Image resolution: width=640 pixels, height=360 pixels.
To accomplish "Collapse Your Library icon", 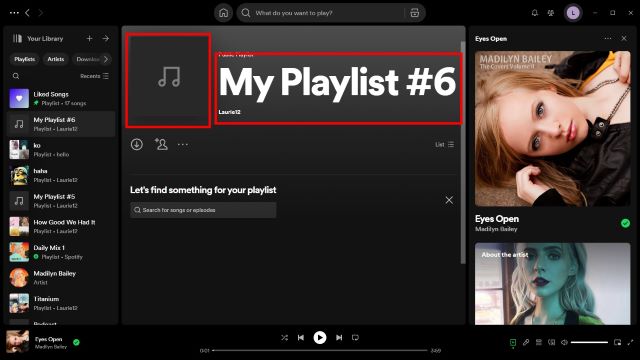I will (x=17, y=38).
